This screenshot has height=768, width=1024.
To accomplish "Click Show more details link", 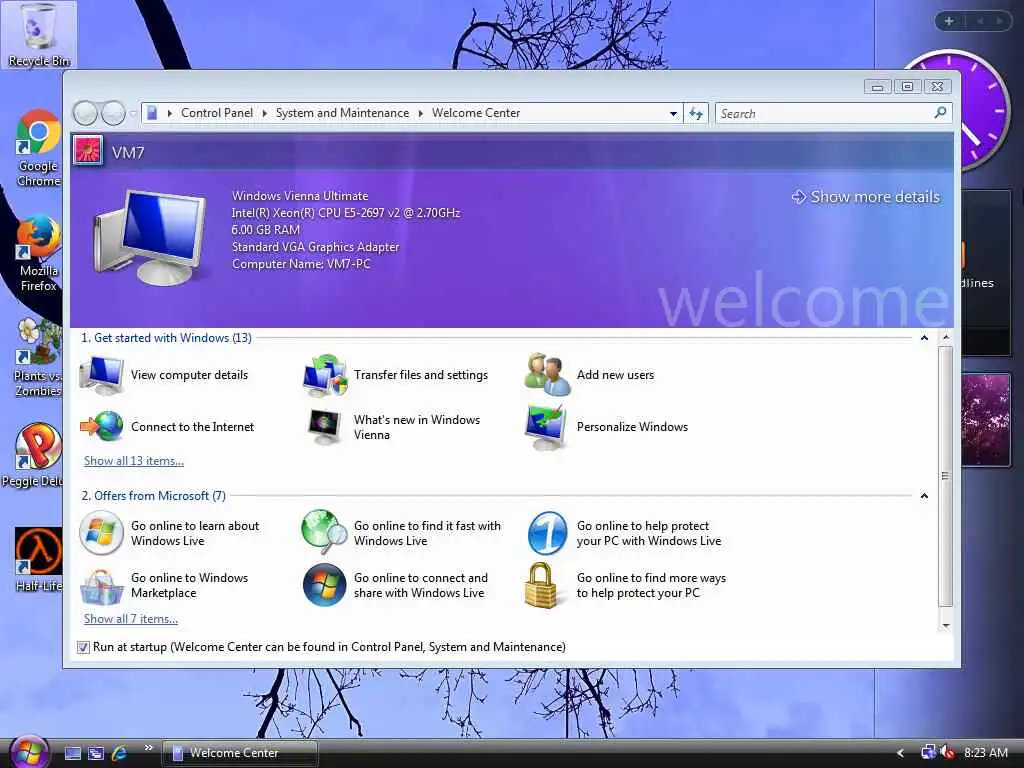I will point(867,197).
